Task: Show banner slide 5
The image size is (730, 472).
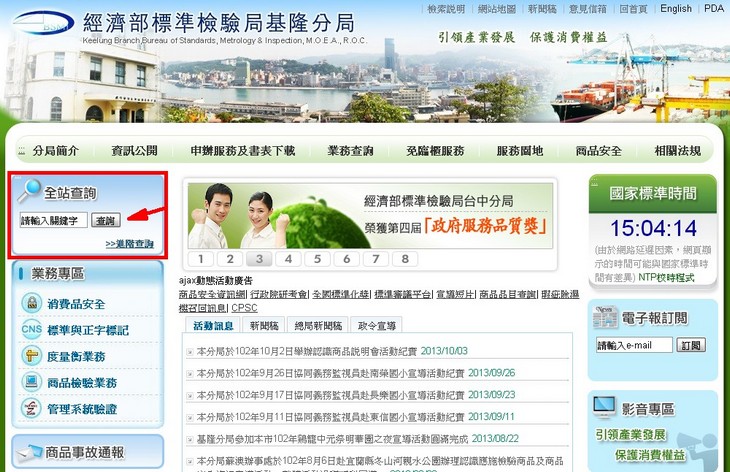Action: (318, 259)
